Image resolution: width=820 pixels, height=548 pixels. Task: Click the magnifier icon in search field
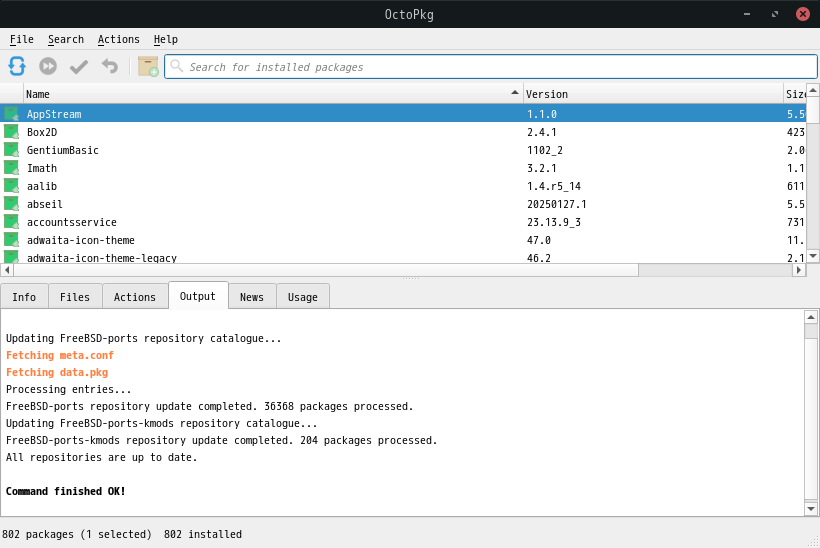(x=177, y=67)
